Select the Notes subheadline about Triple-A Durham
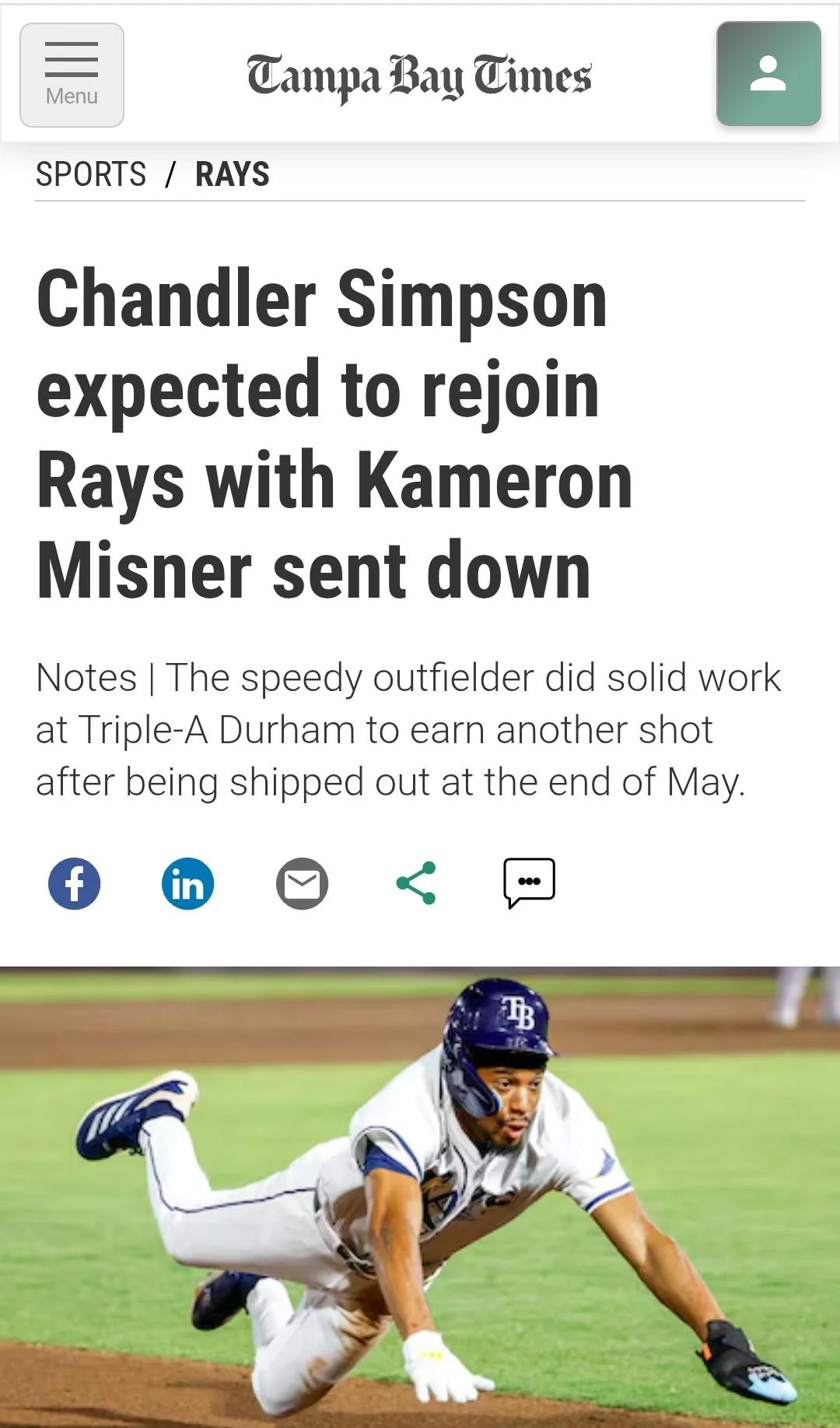 [408, 730]
